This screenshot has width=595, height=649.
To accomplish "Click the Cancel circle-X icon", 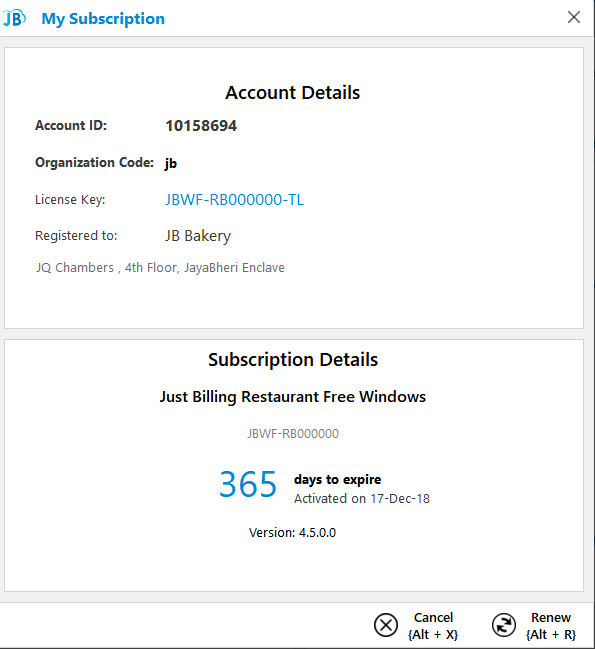I will (386, 625).
